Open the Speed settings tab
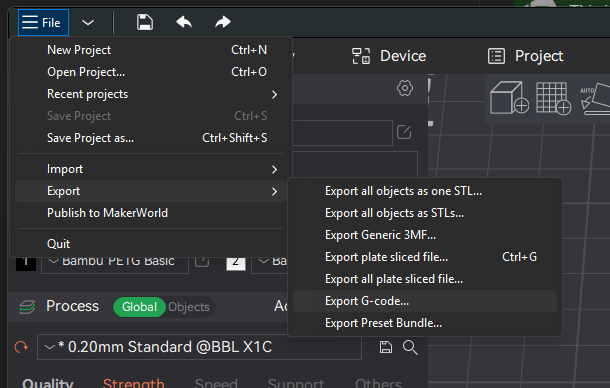The width and height of the screenshot is (610, 388). coord(216,383)
